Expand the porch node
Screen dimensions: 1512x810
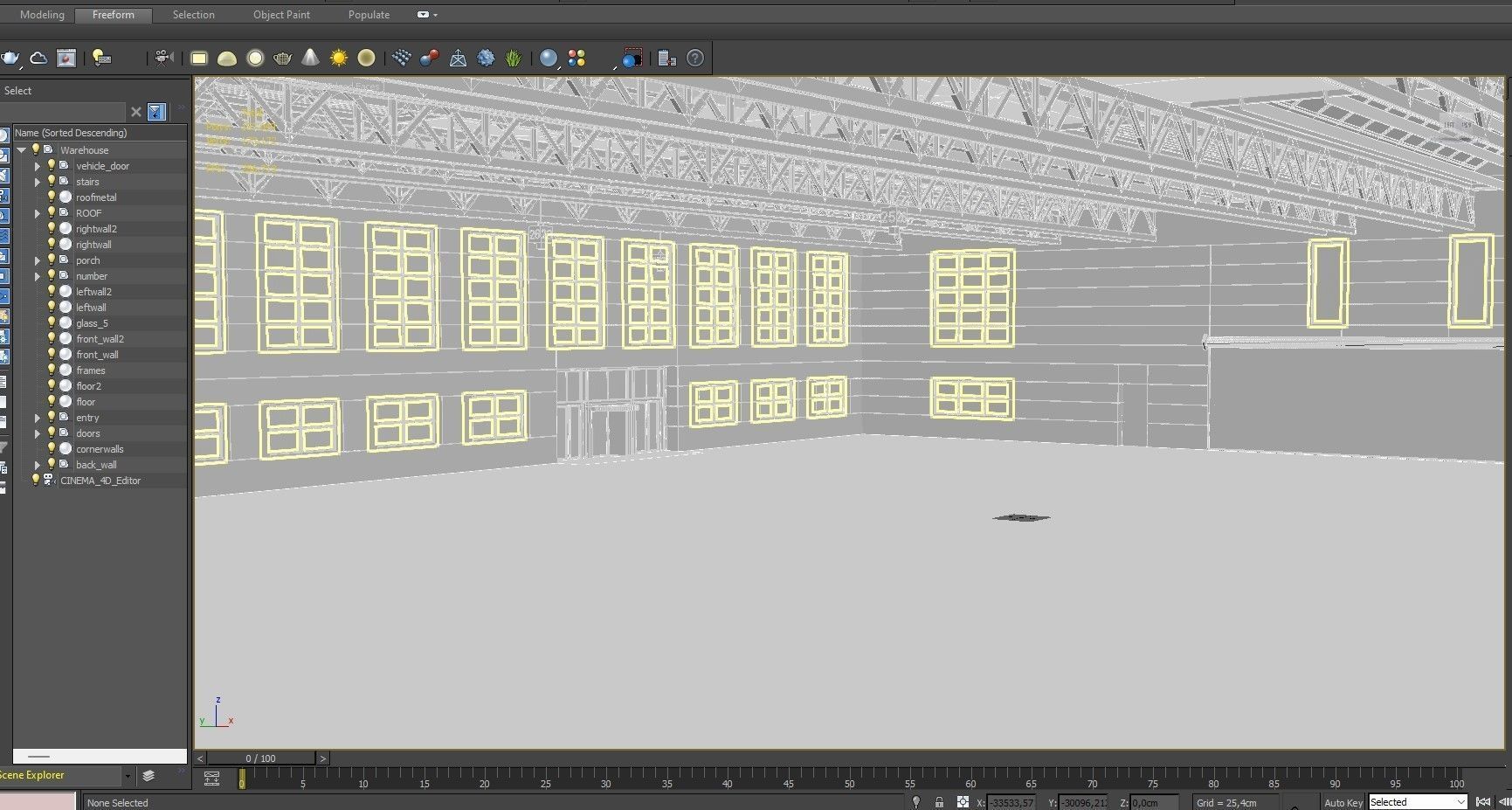coord(38,260)
